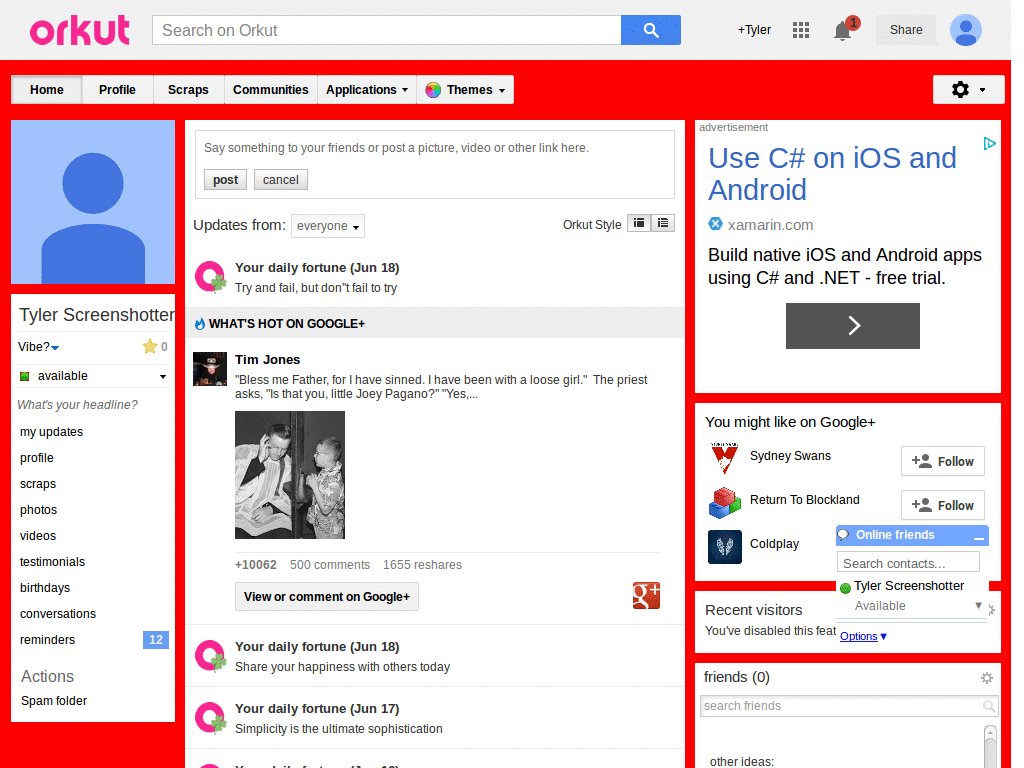This screenshot has height=768, width=1024.
Task: Click the Jun 17 daily fortune icon
Action: [x=210, y=718]
